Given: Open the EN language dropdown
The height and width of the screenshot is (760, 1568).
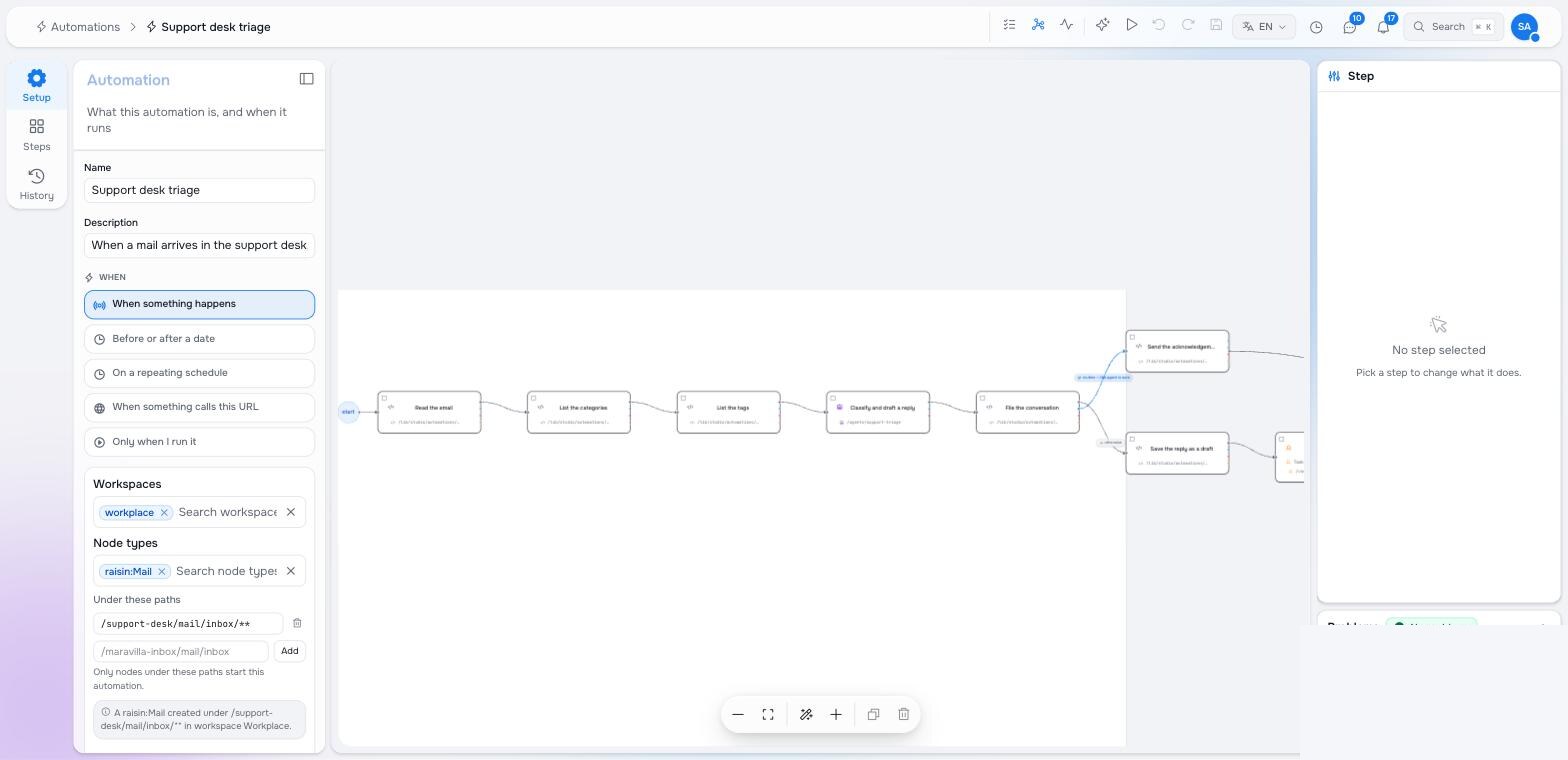Looking at the screenshot, I should pos(1264,27).
